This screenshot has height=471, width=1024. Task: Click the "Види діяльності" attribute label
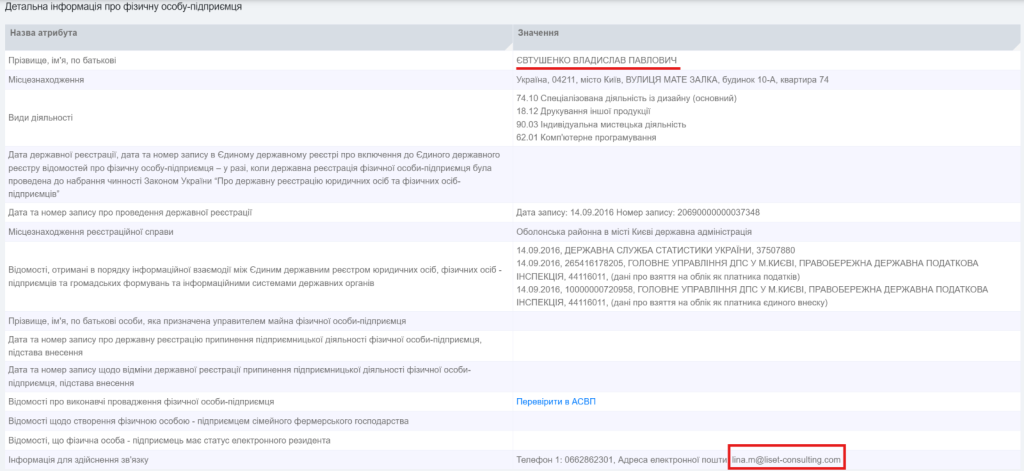[x=40, y=118]
